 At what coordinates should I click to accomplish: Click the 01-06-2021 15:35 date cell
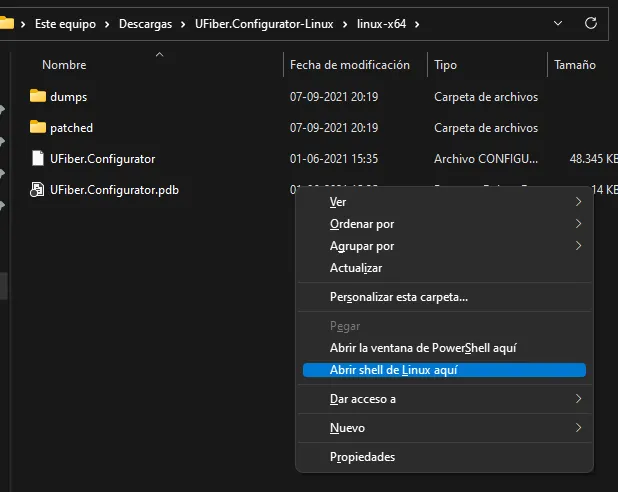[334, 159]
